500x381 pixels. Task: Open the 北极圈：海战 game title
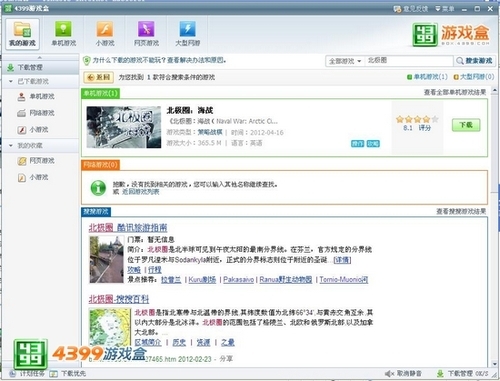click(190, 110)
